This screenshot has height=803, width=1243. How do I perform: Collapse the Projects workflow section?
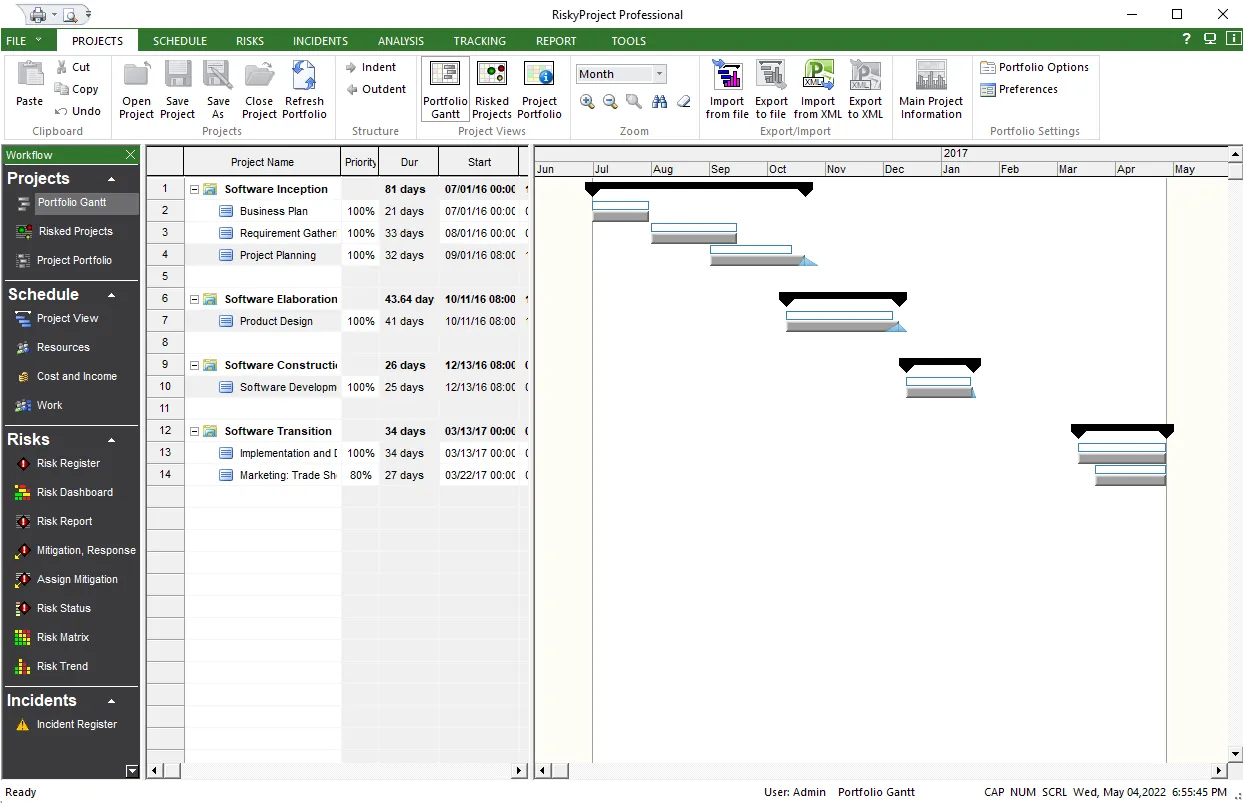(x=111, y=179)
